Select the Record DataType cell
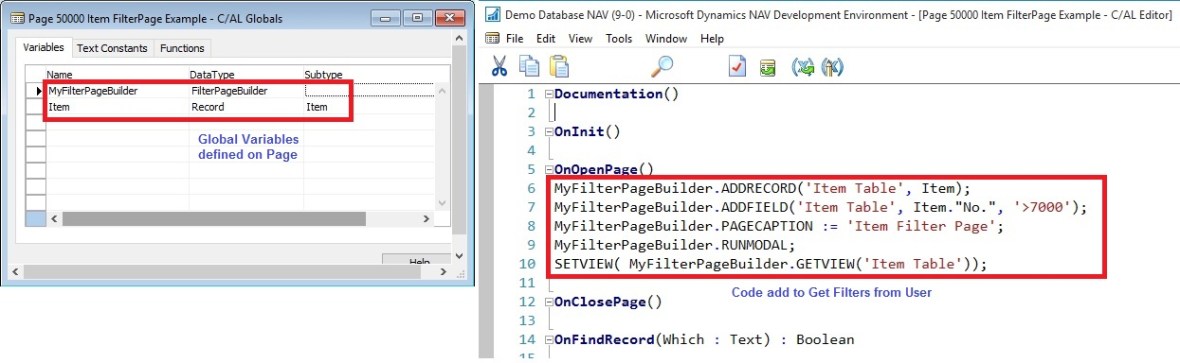 [x=246, y=107]
